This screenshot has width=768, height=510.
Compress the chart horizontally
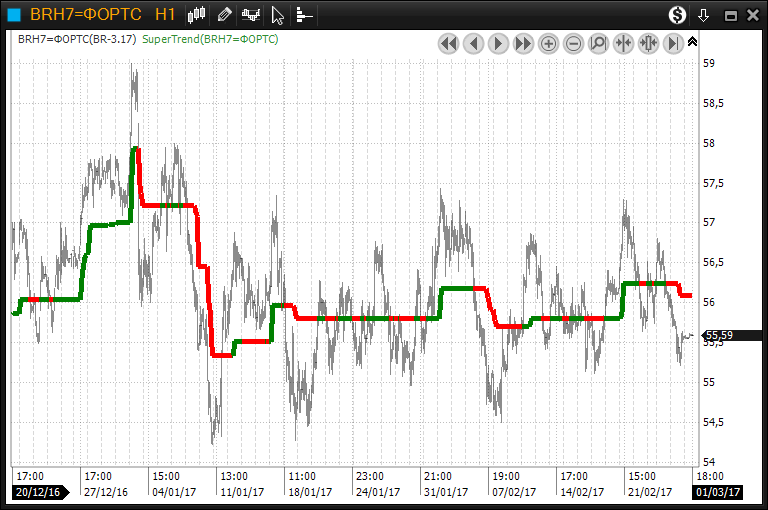point(623,43)
